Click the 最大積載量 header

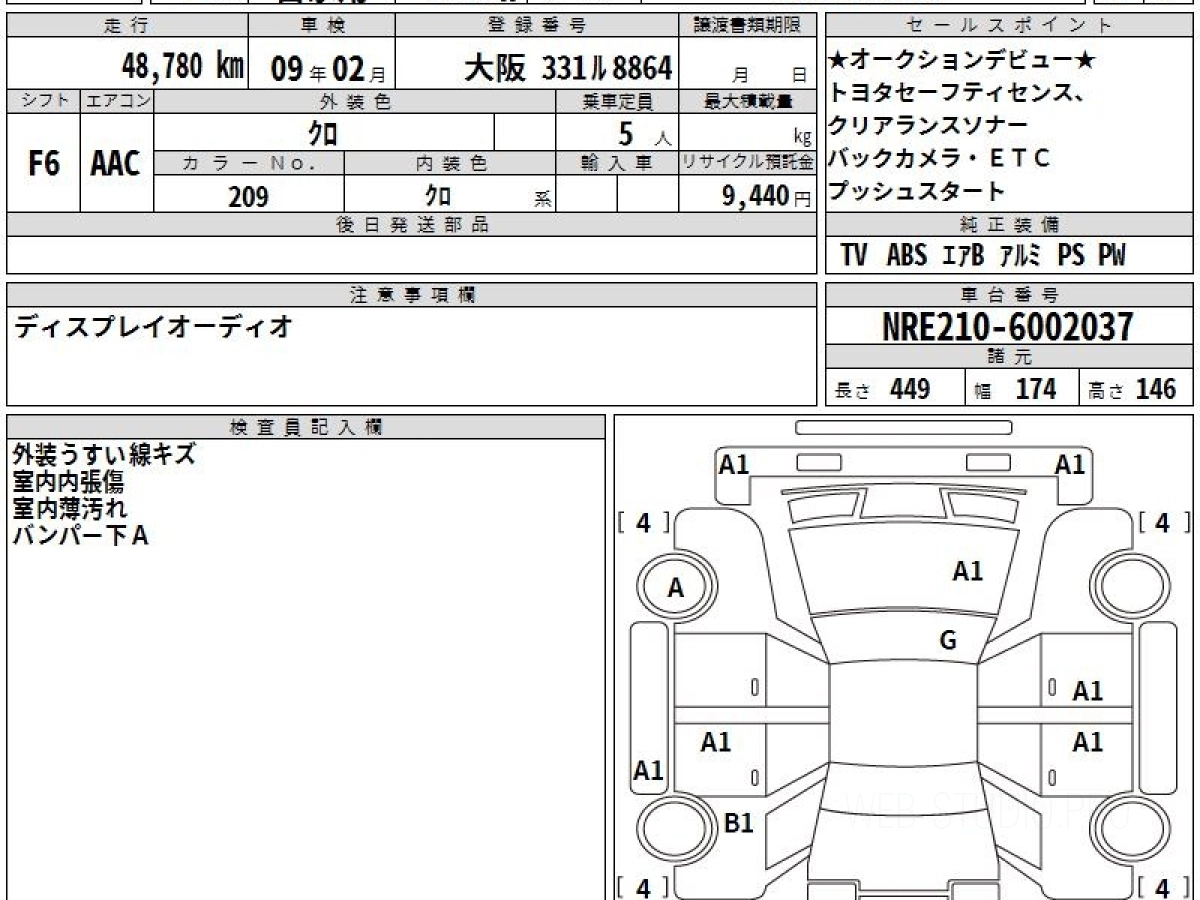pyautogui.click(x=748, y=101)
